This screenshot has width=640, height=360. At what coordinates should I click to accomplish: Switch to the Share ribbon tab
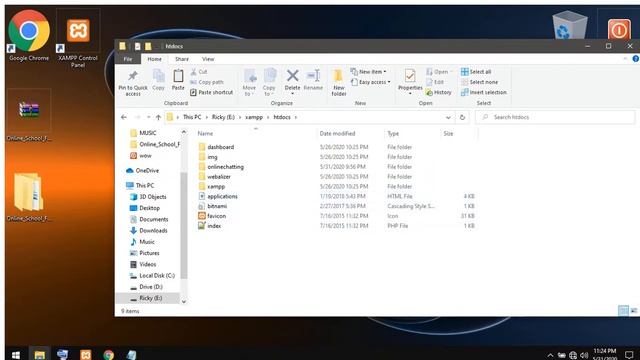[182, 59]
